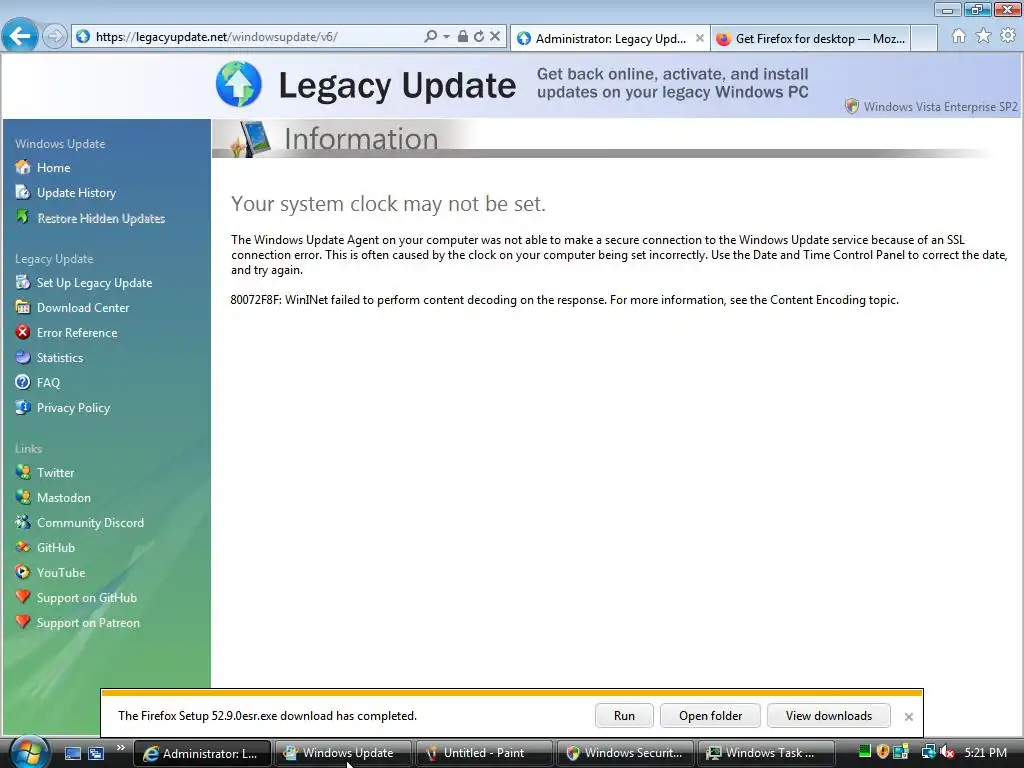Viewport: 1024px width, 768px height.
Task: Click Show Desktop quick launch icon
Action: coord(72,753)
